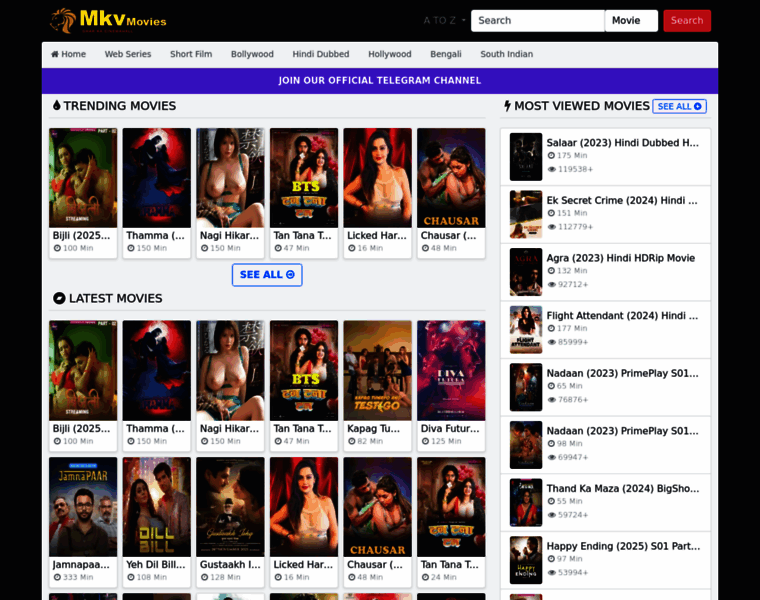Click Bijli (2025... title in Latest Movies
The height and width of the screenshot is (600, 760).
coord(81,428)
